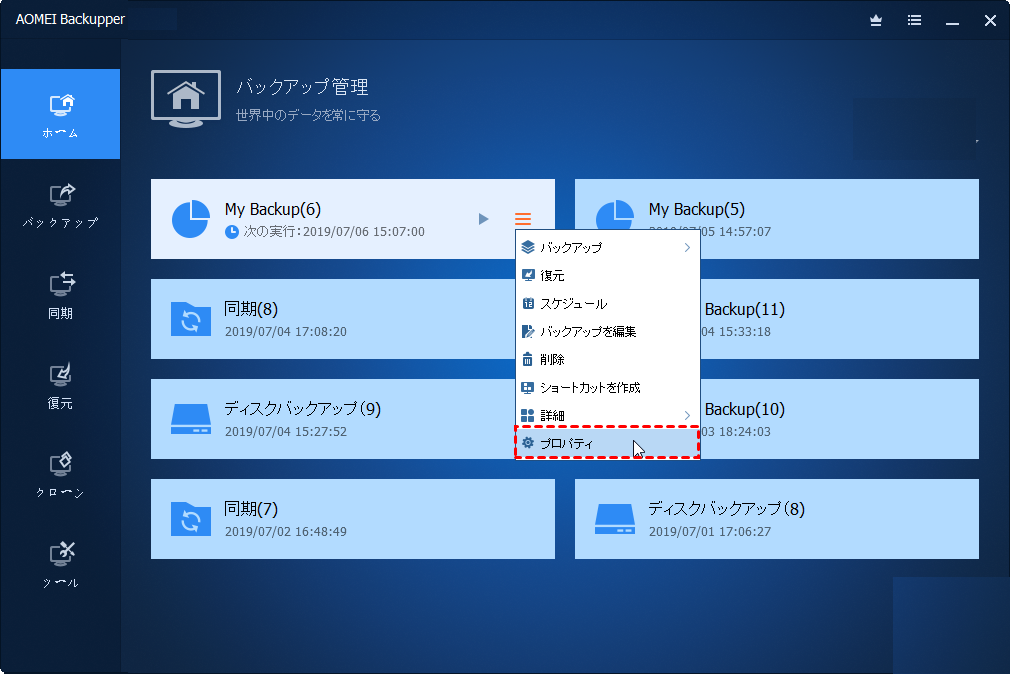1010x674 pixels.
Task: Click the trash icon next to 削除
Action: (x=528, y=359)
